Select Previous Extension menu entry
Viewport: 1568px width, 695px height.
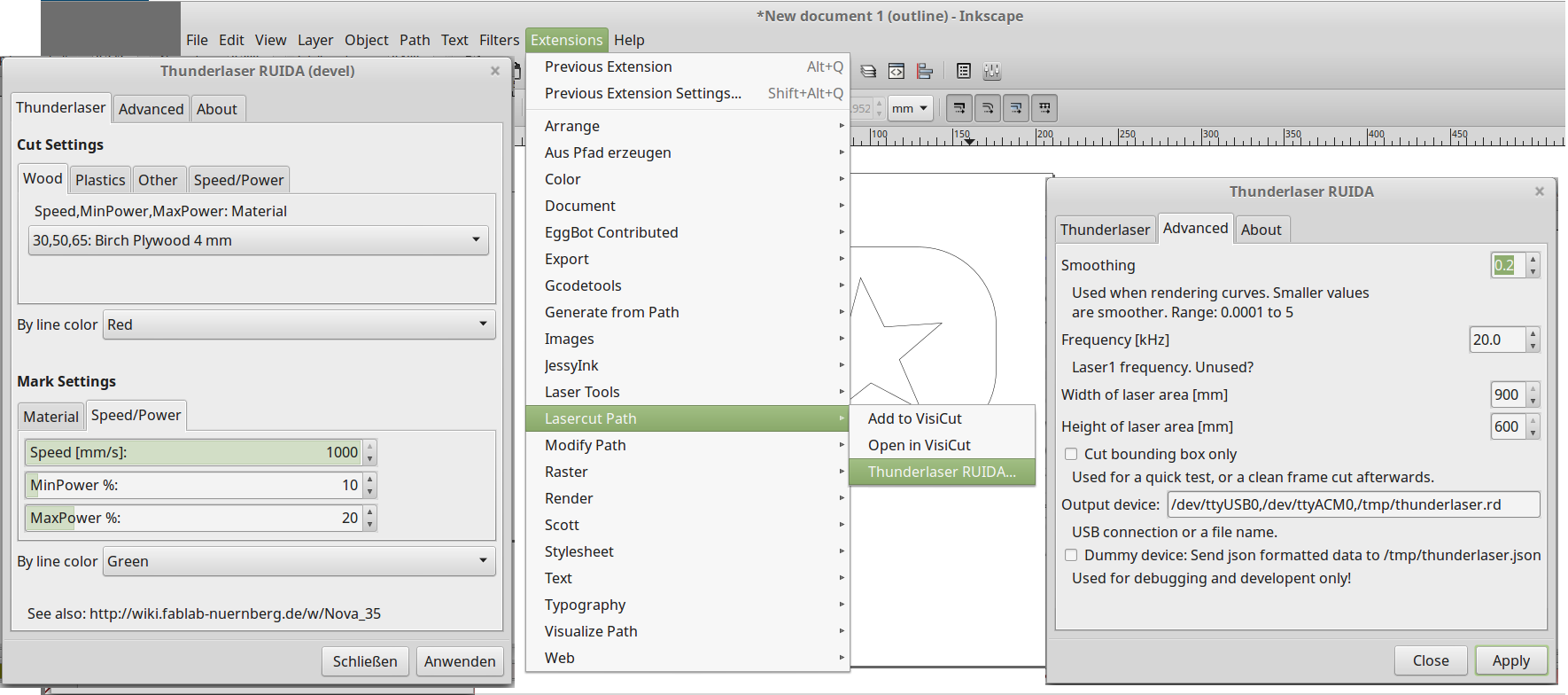(x=687, y=66)
